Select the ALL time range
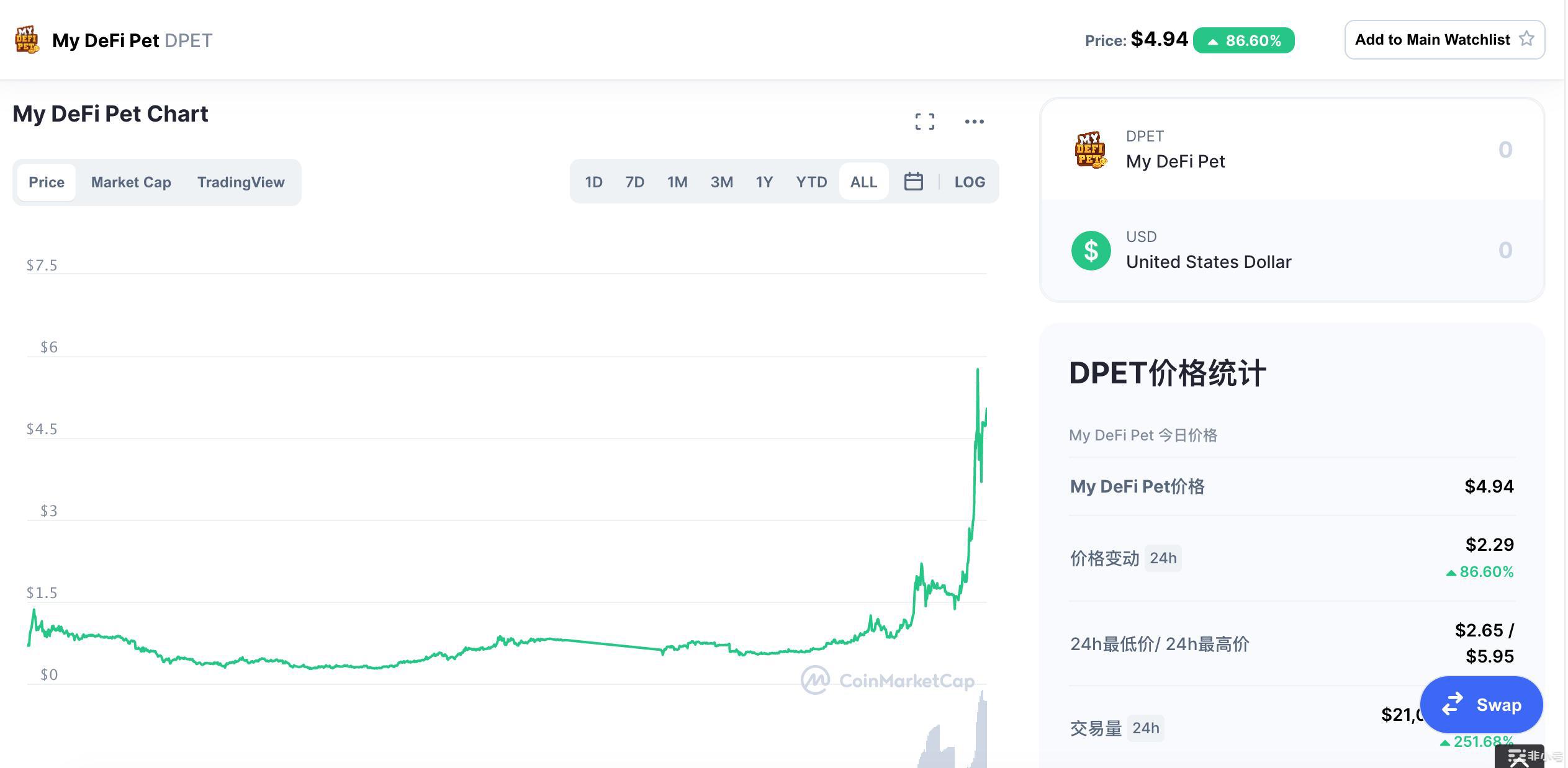The image size is (1568, 768). pos(863,182)
